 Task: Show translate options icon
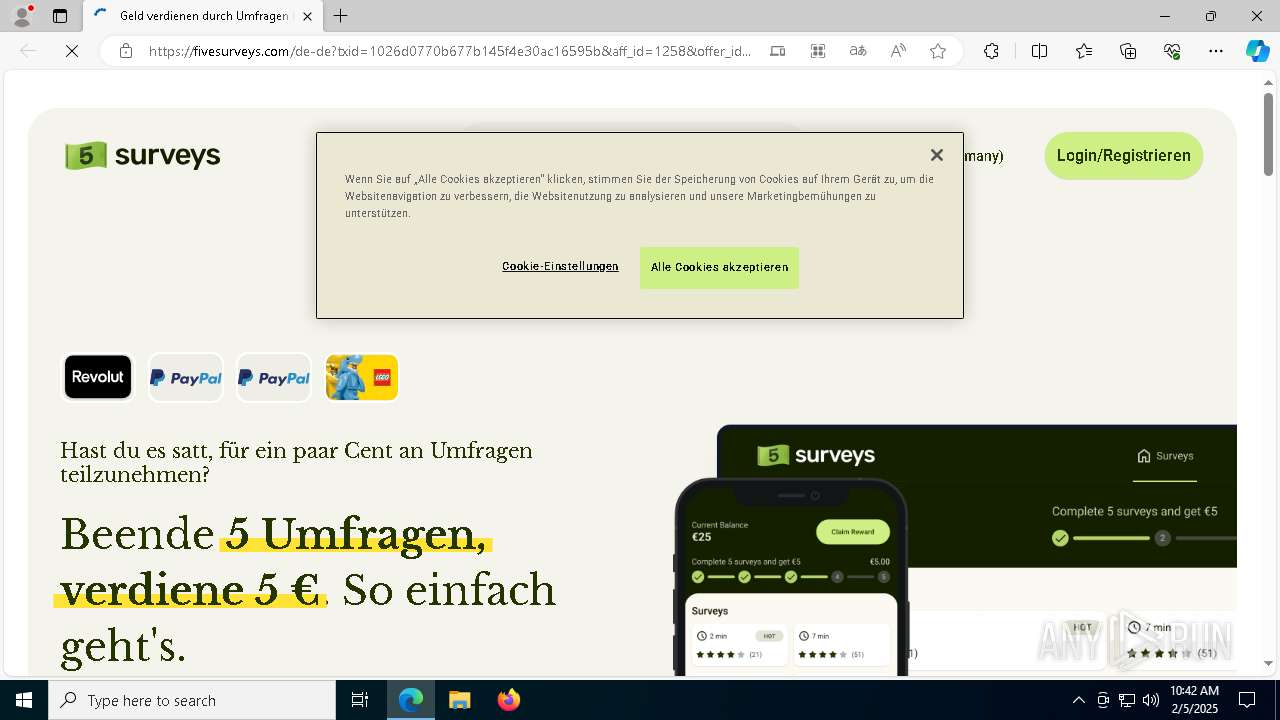[x=858, y=51]
